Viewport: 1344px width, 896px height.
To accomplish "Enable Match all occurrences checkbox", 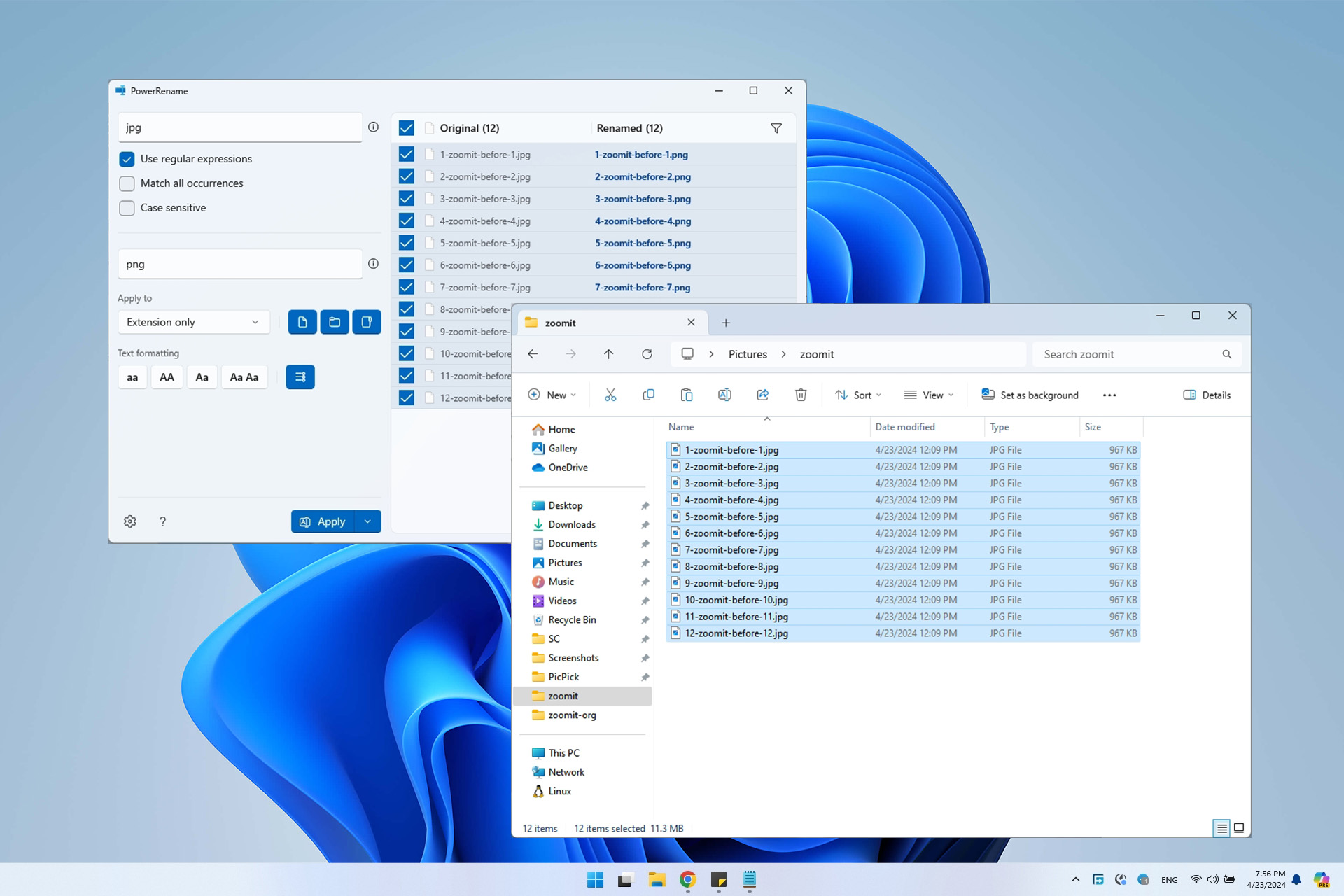I will pos(127,183).
